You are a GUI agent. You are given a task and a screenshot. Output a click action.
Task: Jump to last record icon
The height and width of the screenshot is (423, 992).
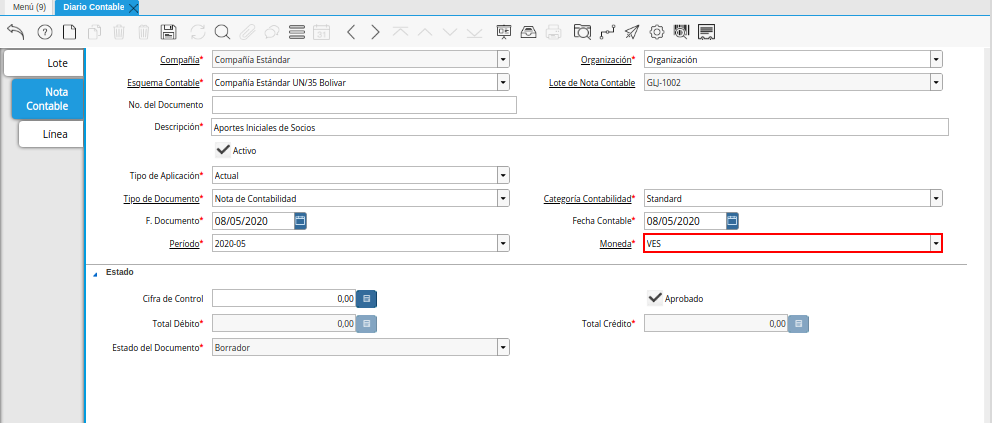point(474,32)
